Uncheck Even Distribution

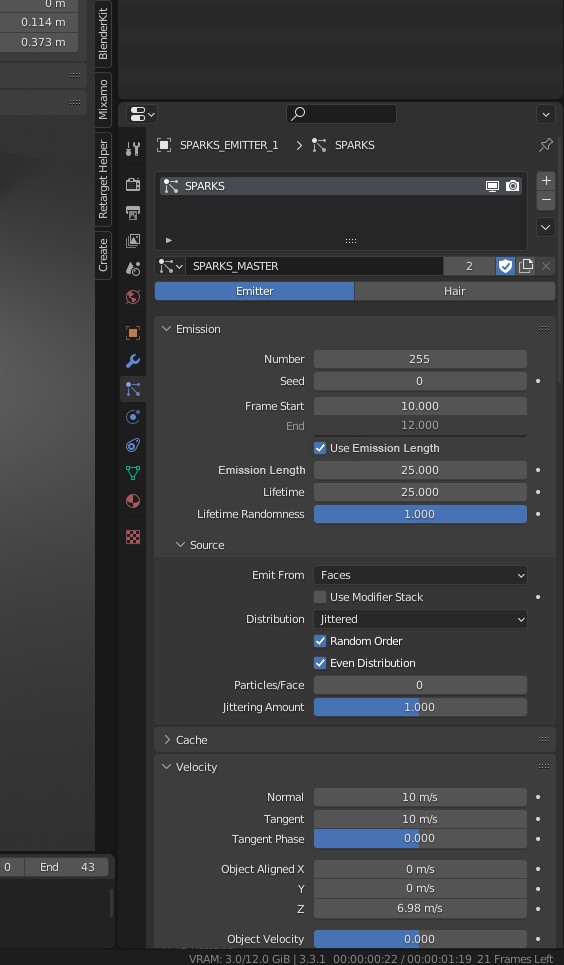[320, 663]
